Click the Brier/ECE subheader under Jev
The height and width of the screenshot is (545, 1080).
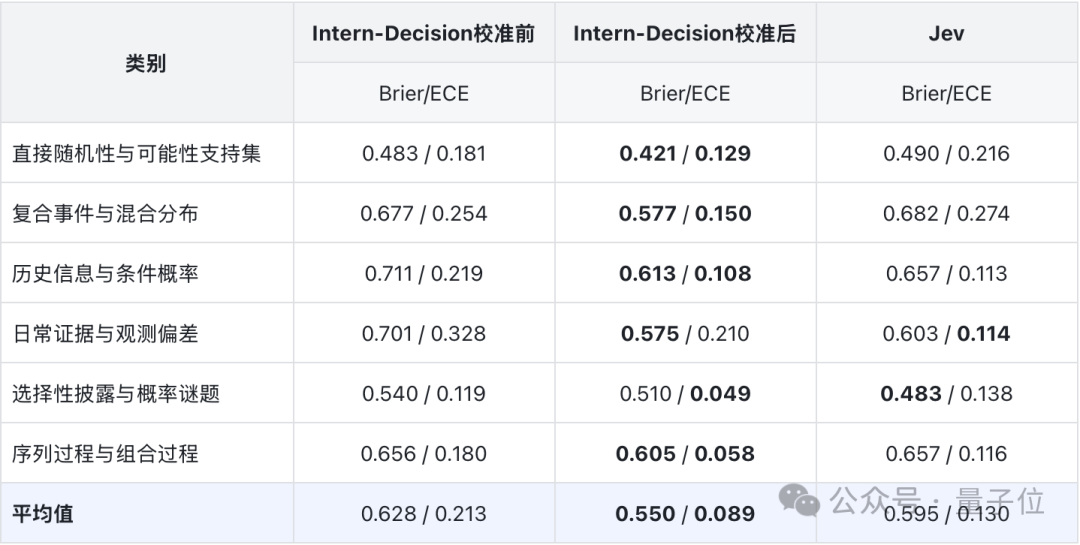[x=946, y=93]
